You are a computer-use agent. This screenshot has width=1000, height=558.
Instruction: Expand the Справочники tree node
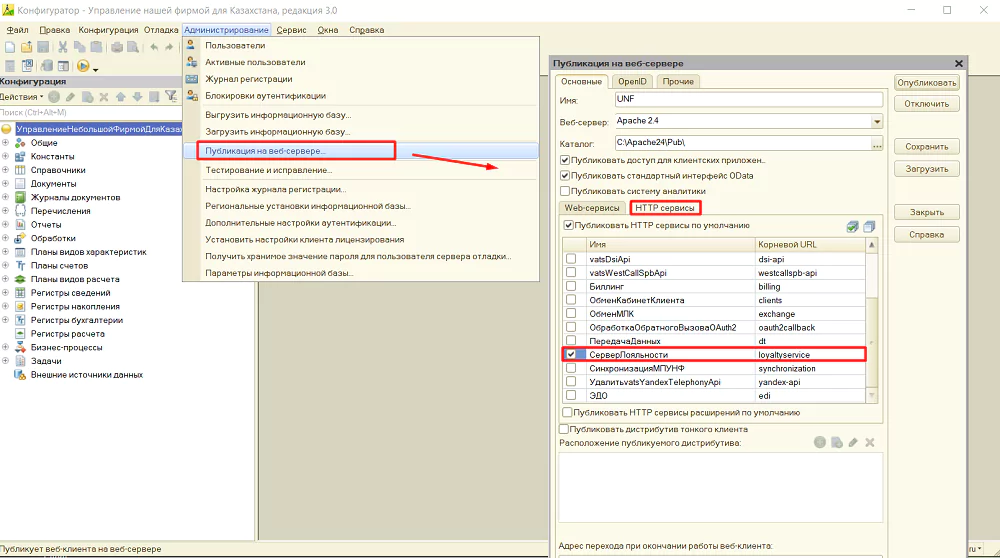[5, 170]
